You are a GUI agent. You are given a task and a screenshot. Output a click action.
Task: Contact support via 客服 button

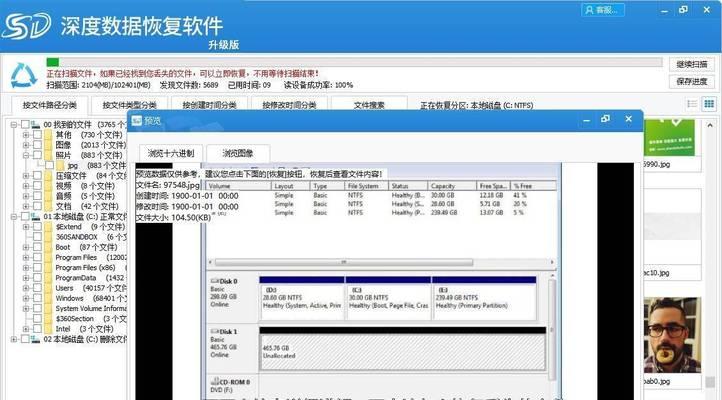[x=603, y=10]
